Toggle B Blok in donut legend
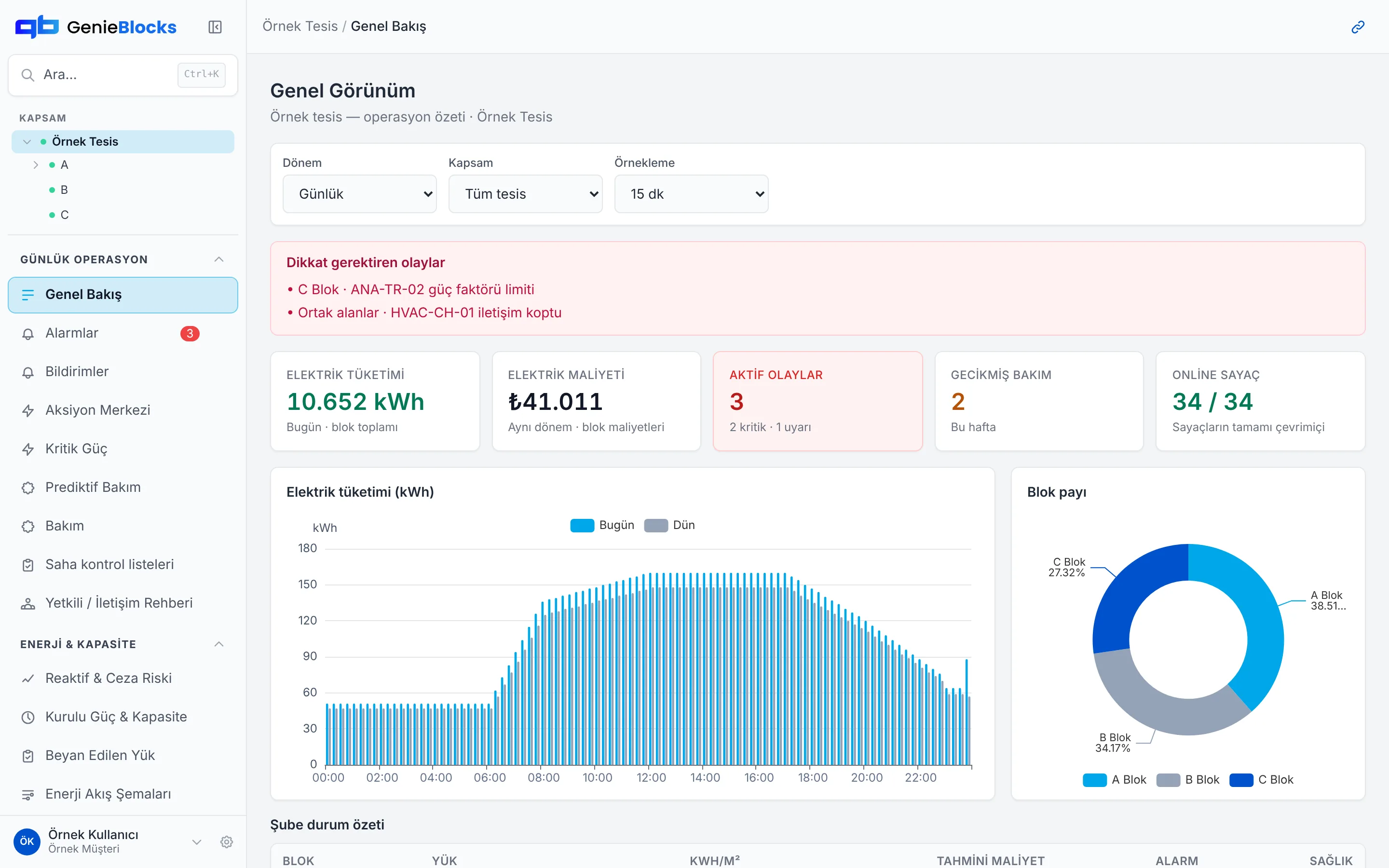1389x868 pixels. tap(1187, 780)
